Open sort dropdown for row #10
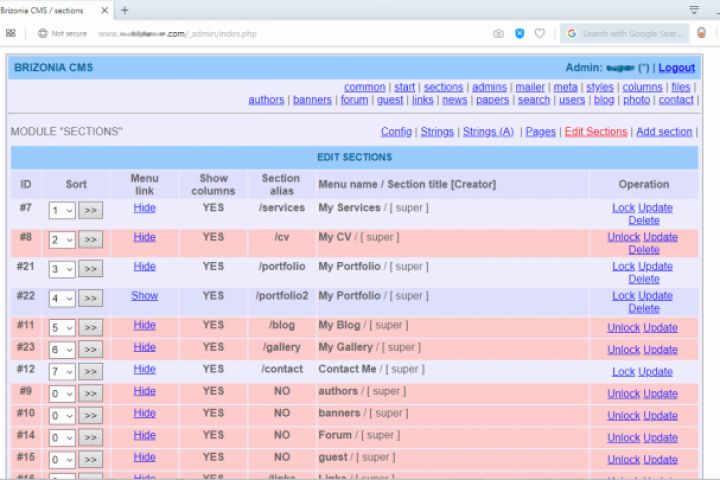The height and width of the screenshot is (480, 720). 62,416
